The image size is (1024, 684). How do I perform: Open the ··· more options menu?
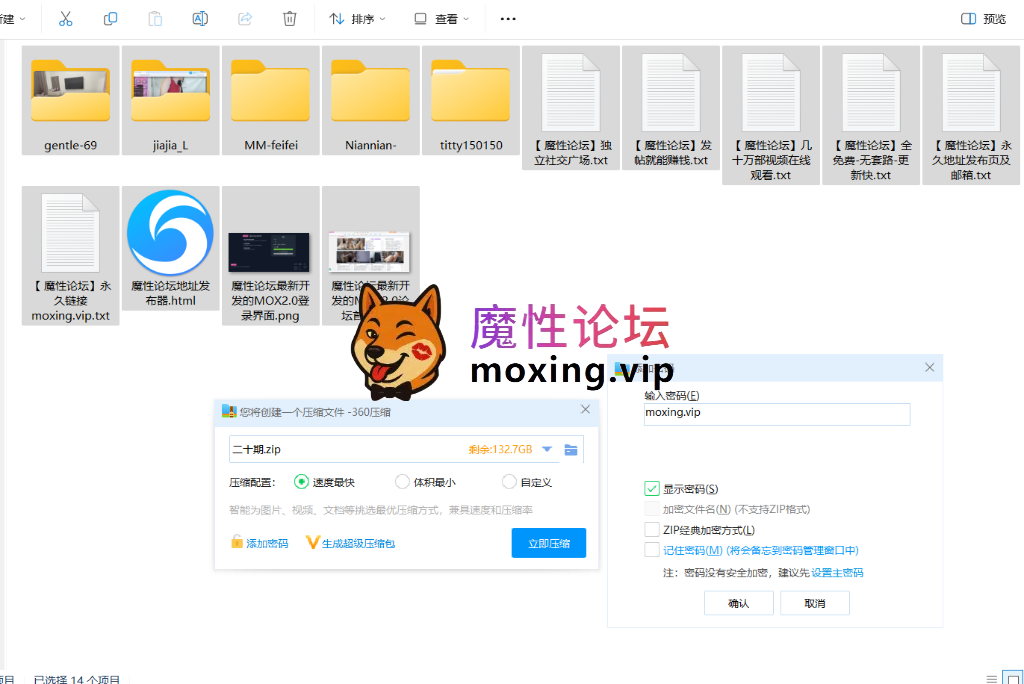507,18
